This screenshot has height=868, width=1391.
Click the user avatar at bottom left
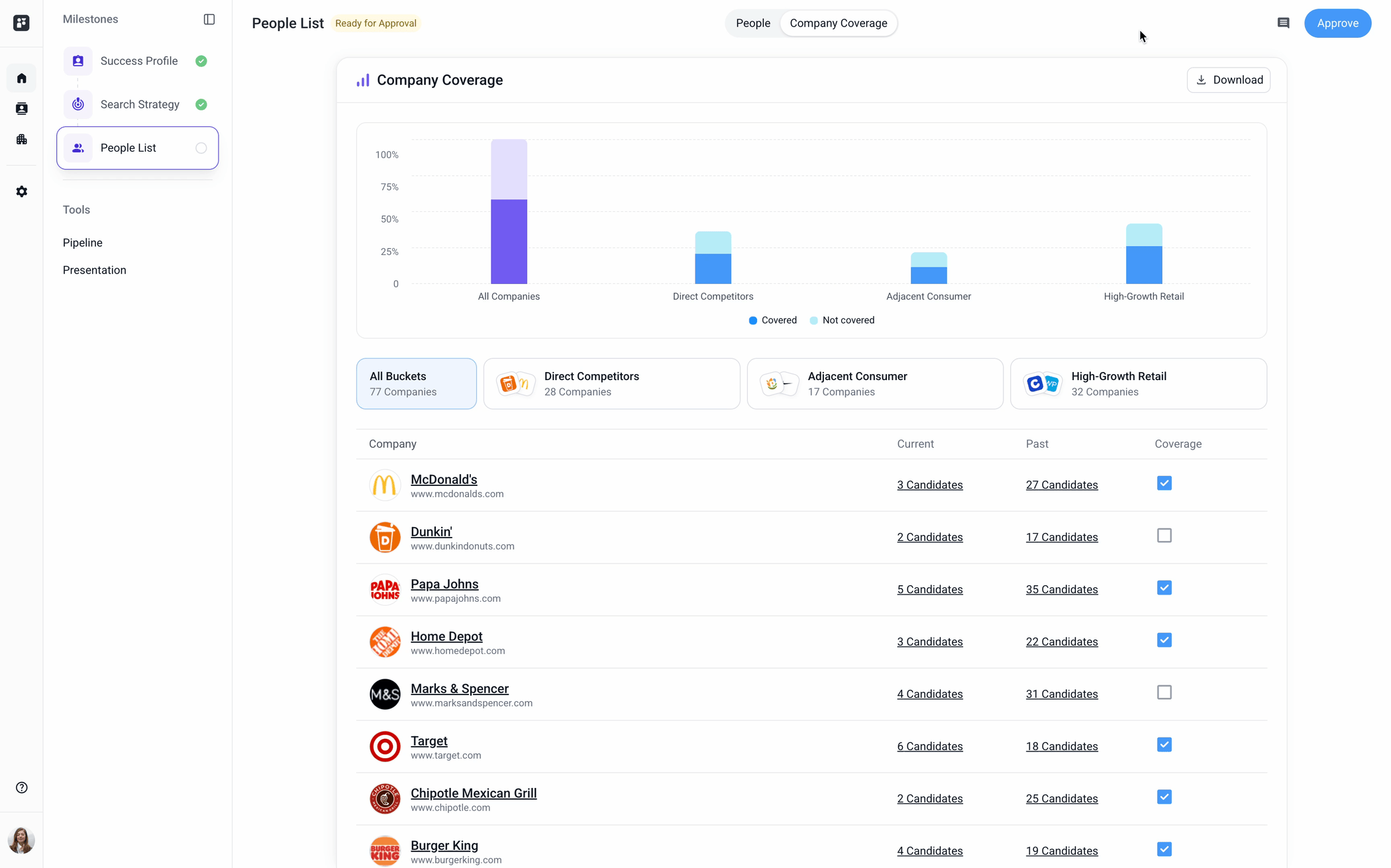tap(21, 840)
